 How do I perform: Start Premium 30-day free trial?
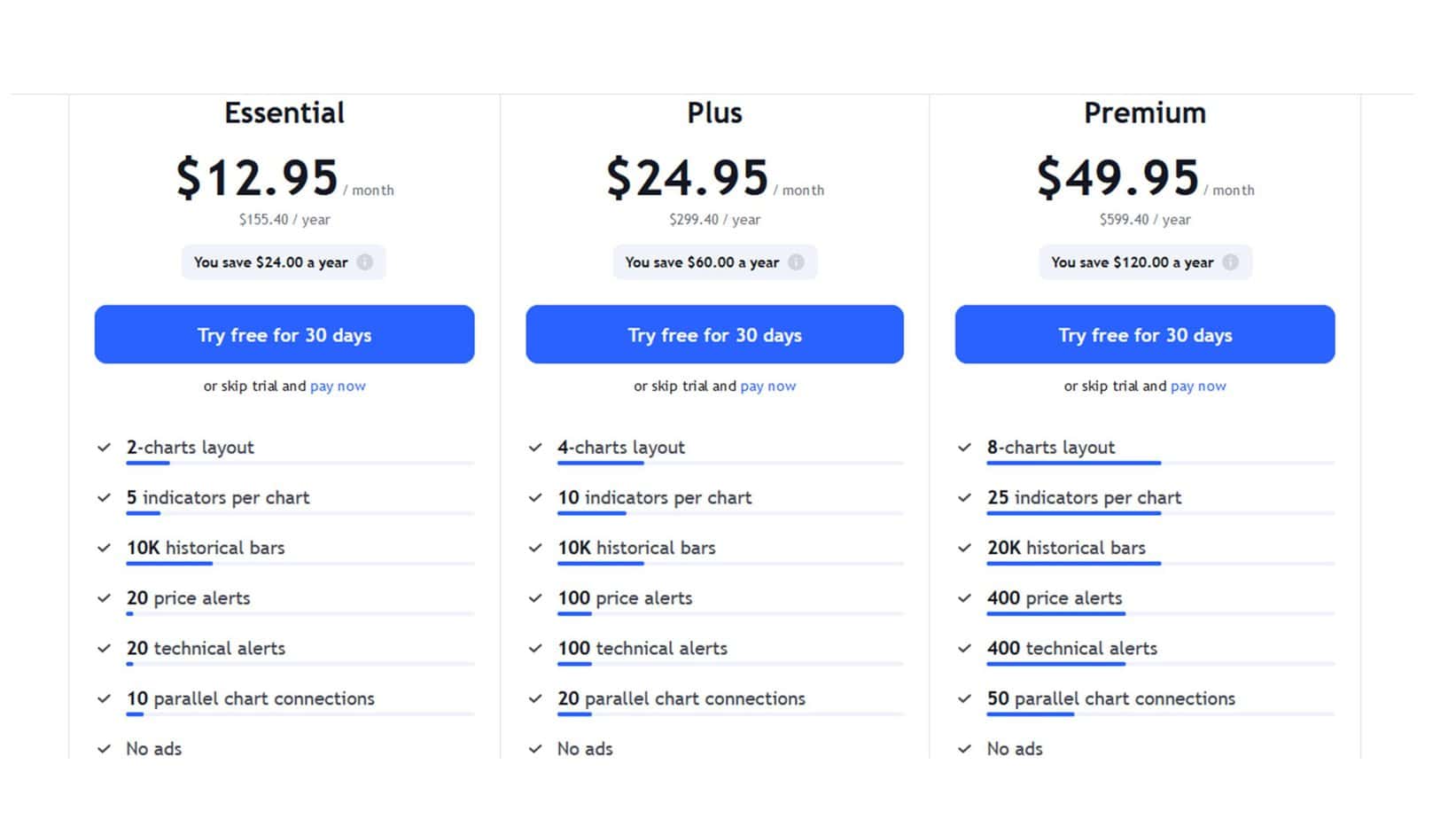1144,335
